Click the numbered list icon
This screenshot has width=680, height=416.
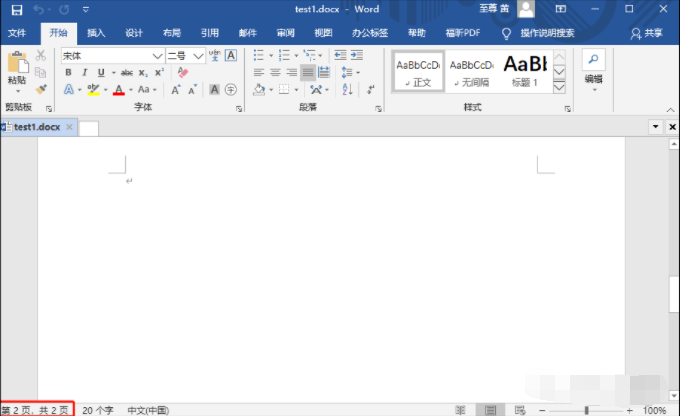pyautogui.click(x=284, y=55)
